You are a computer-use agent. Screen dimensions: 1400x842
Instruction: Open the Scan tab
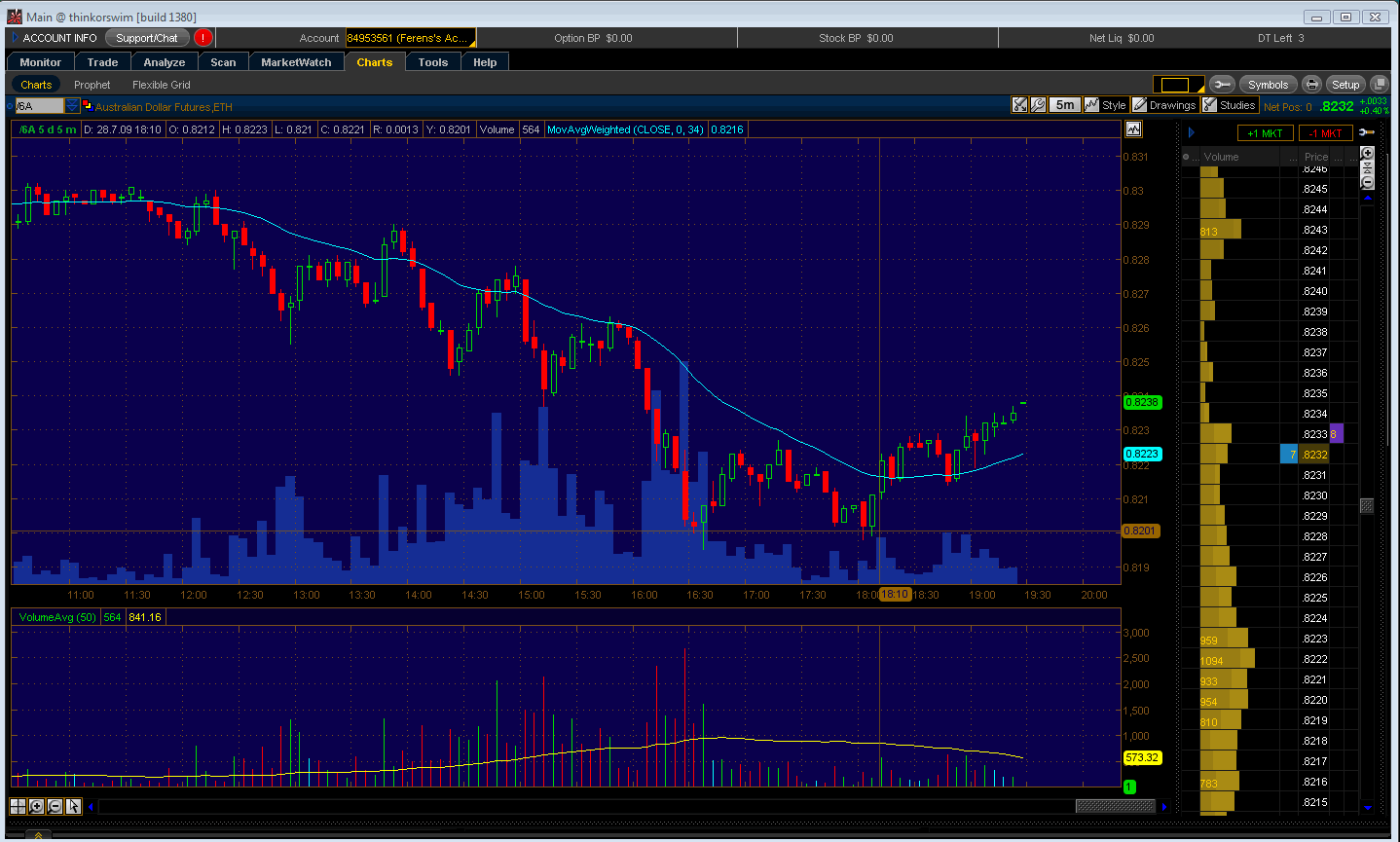223,61
